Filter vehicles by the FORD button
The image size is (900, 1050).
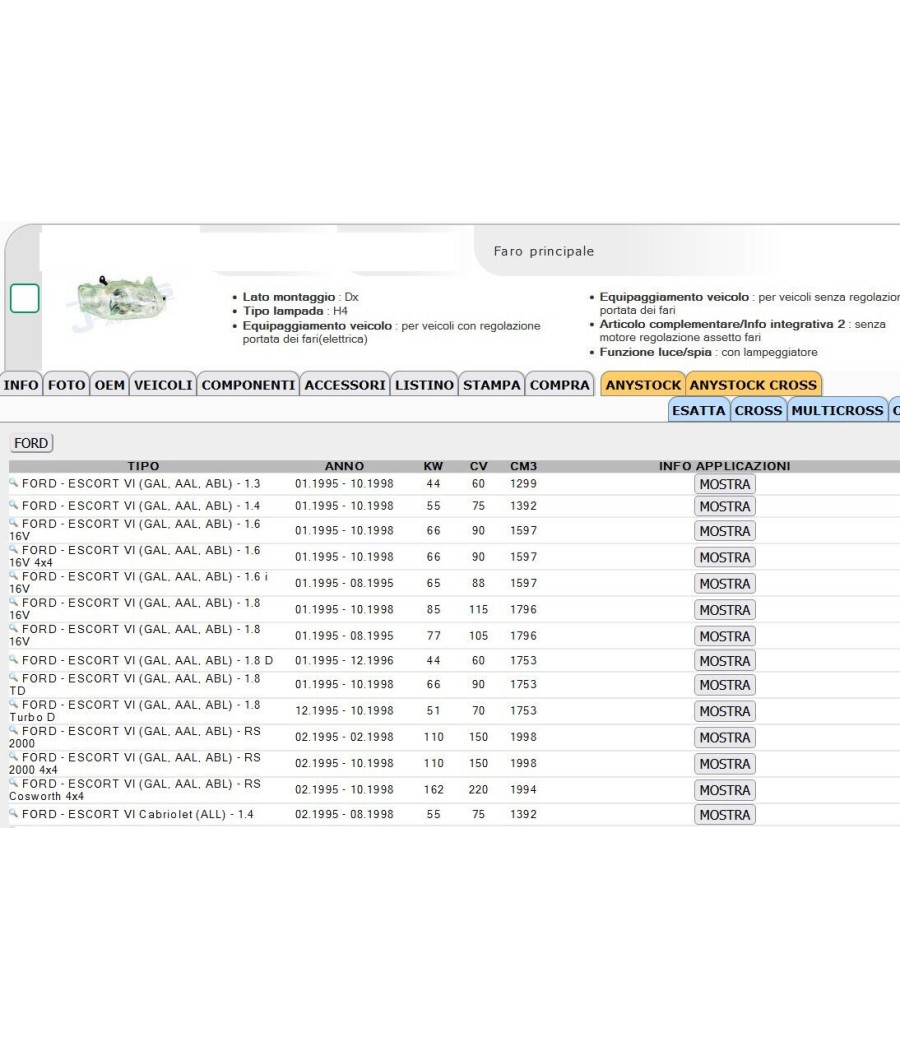click(x=31, y=443)
